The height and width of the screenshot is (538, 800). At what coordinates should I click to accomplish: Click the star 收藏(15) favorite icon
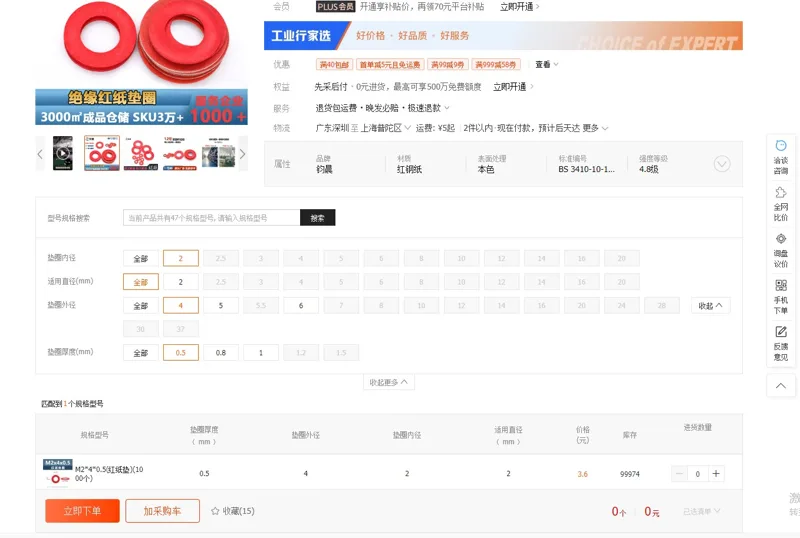point(215,511)
